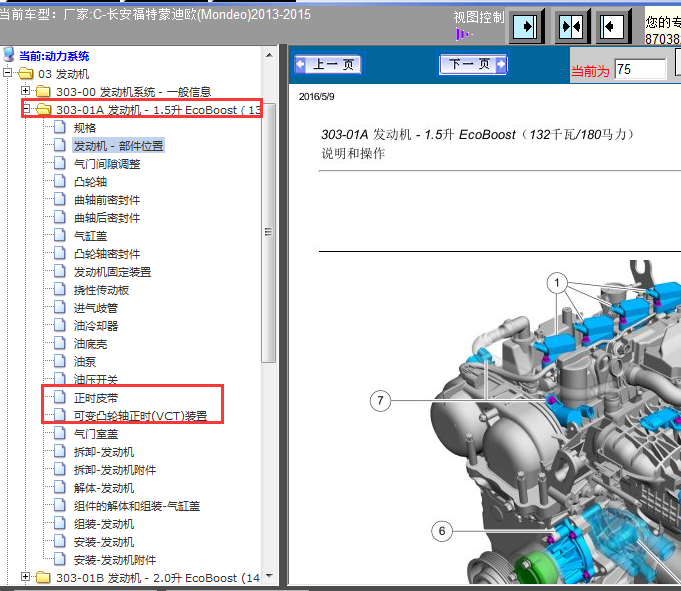Go to previous page with 上一页
The width and height of the screenshot is (681, 591).
click(328, 65)
